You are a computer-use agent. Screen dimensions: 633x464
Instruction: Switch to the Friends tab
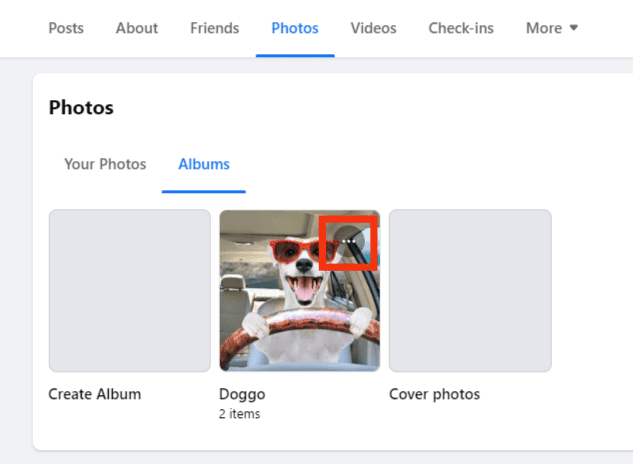pyautogui.click(x=215, y=28)
